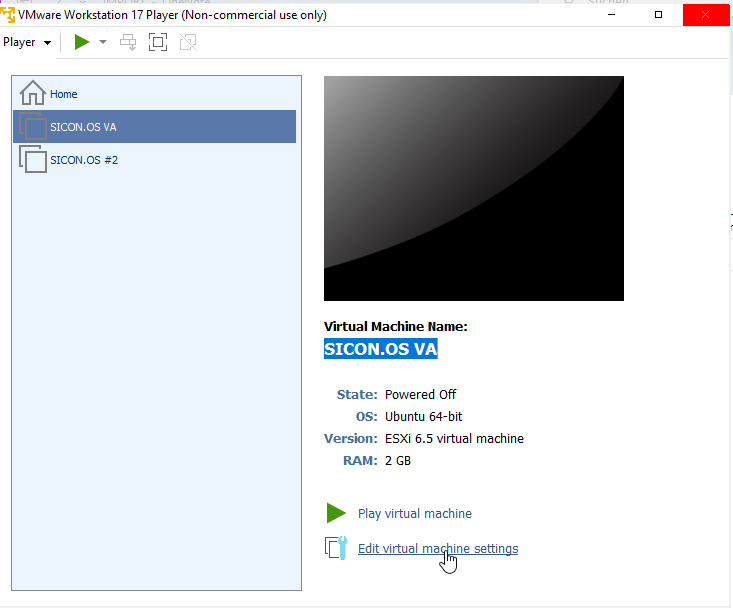Click the virtual machine preview thumbnail
This screenshot has width=733, height=608.
point(474,188)
